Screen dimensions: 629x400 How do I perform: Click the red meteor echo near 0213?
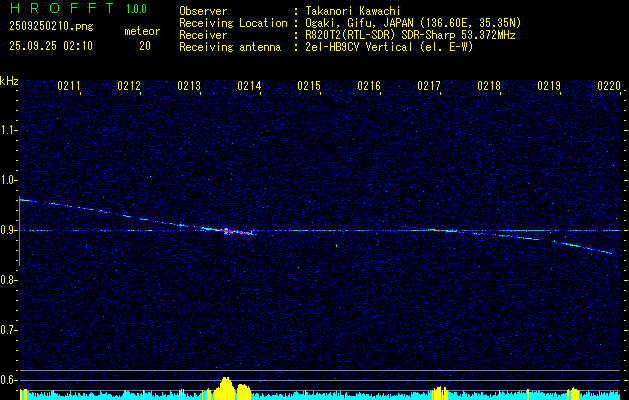point(233,231)
